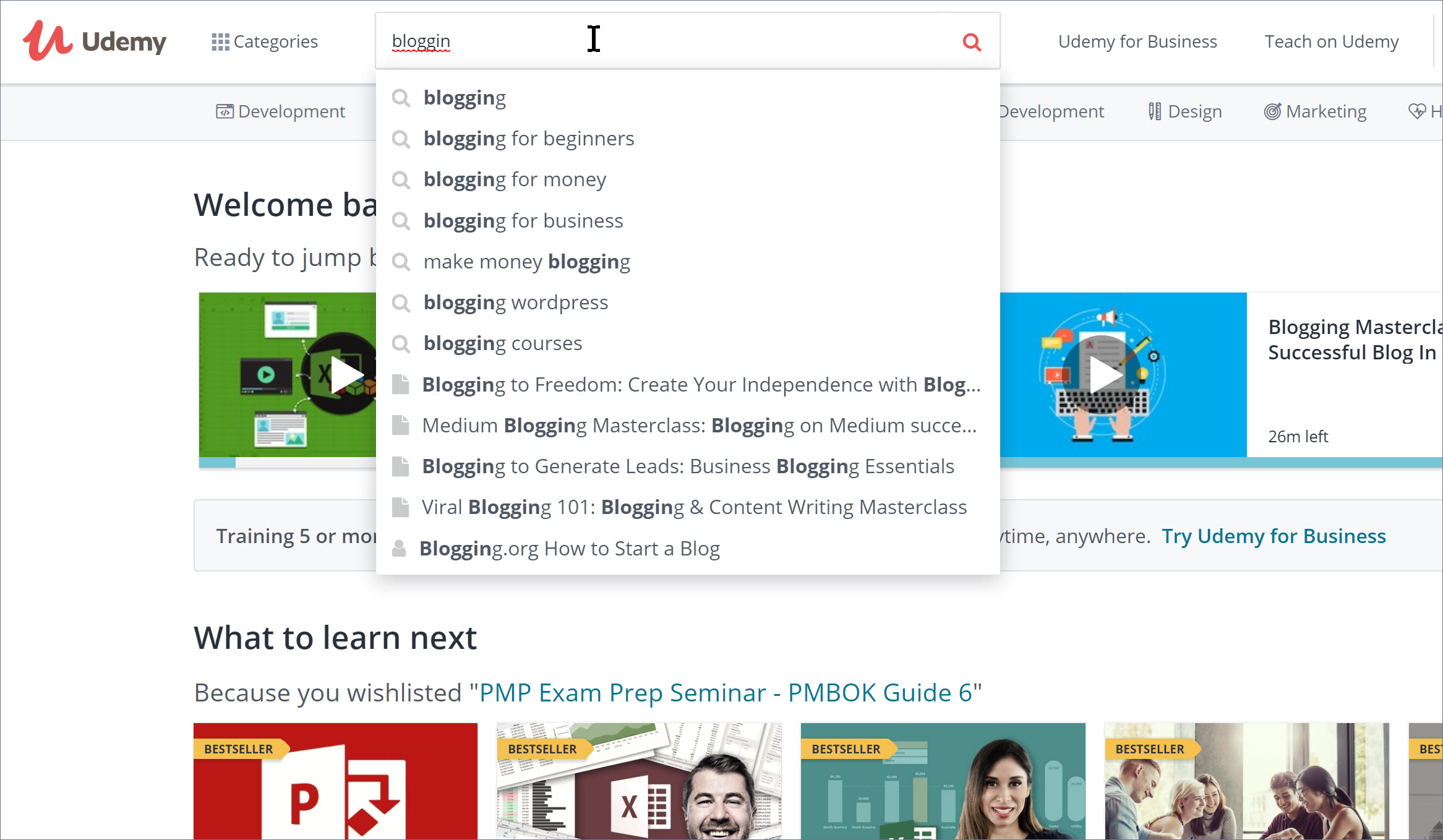Click the Design pencil-ruler icon

click(1154, 111)
